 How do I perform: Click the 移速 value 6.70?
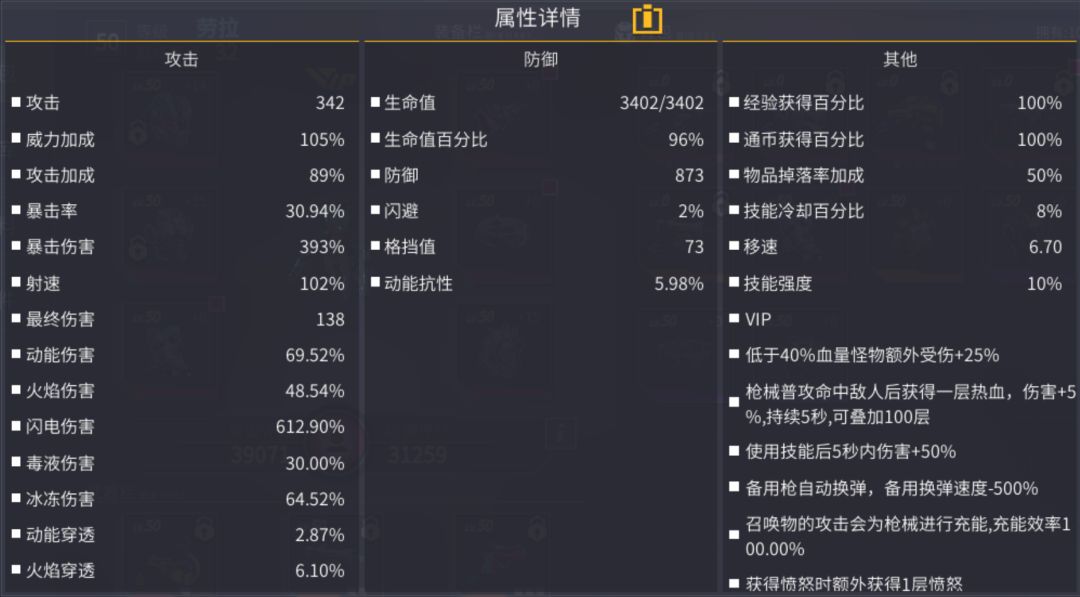pyautogui.click(x=1045, y=247)
